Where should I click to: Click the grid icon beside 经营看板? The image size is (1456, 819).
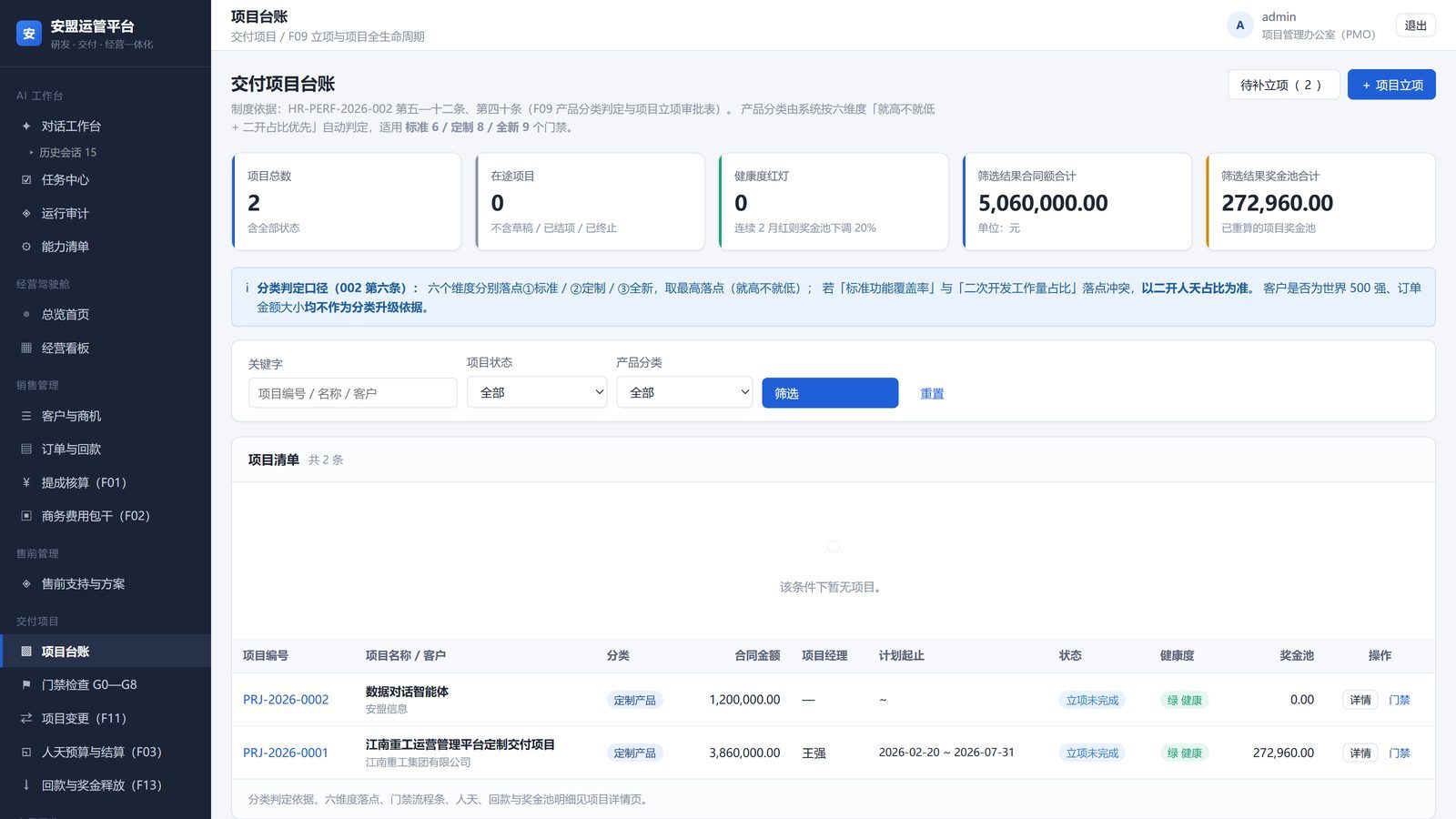click(26, 348)
